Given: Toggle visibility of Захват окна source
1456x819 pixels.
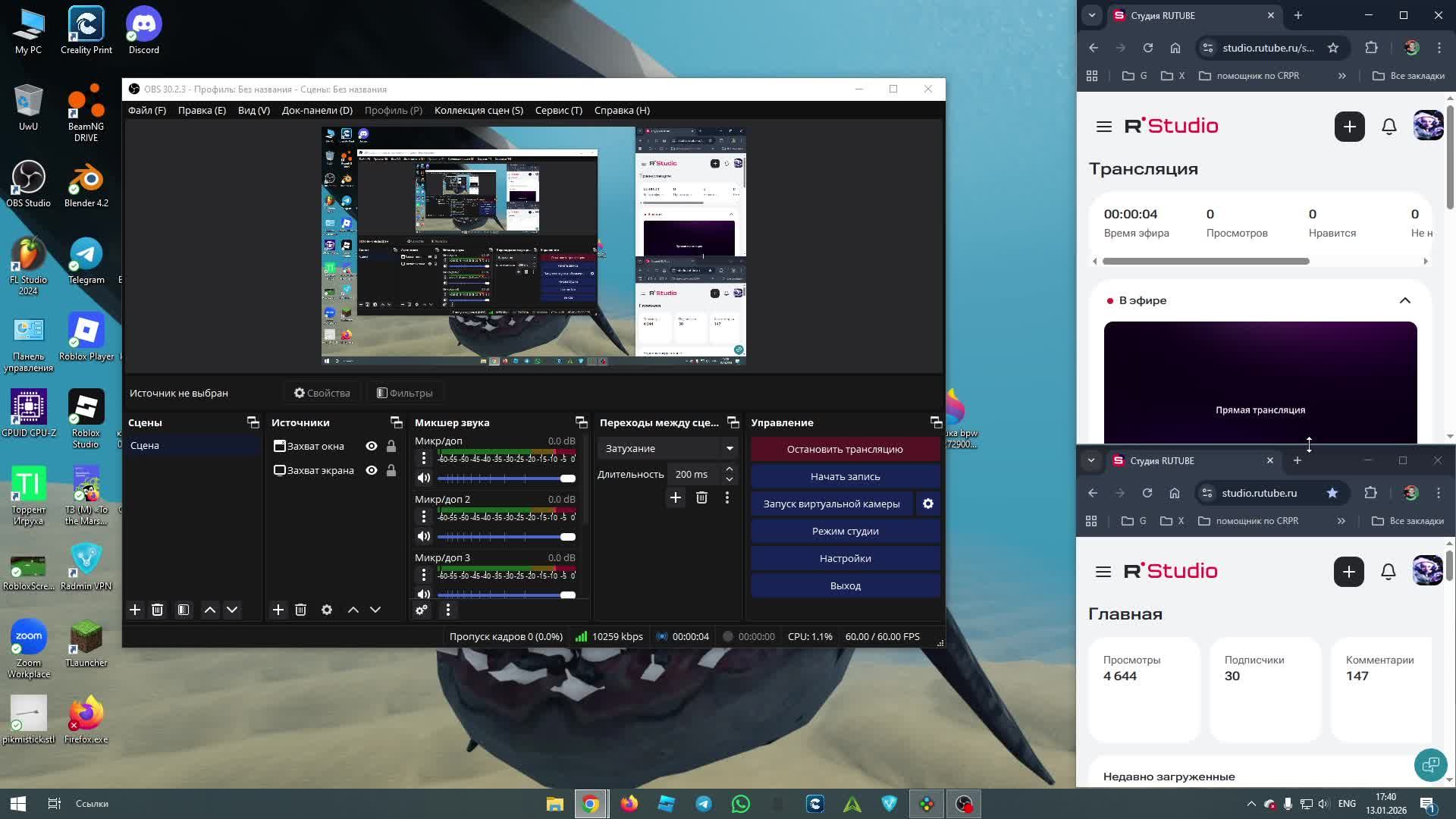Looking at the screenshot, I should (x=372, y=446).
